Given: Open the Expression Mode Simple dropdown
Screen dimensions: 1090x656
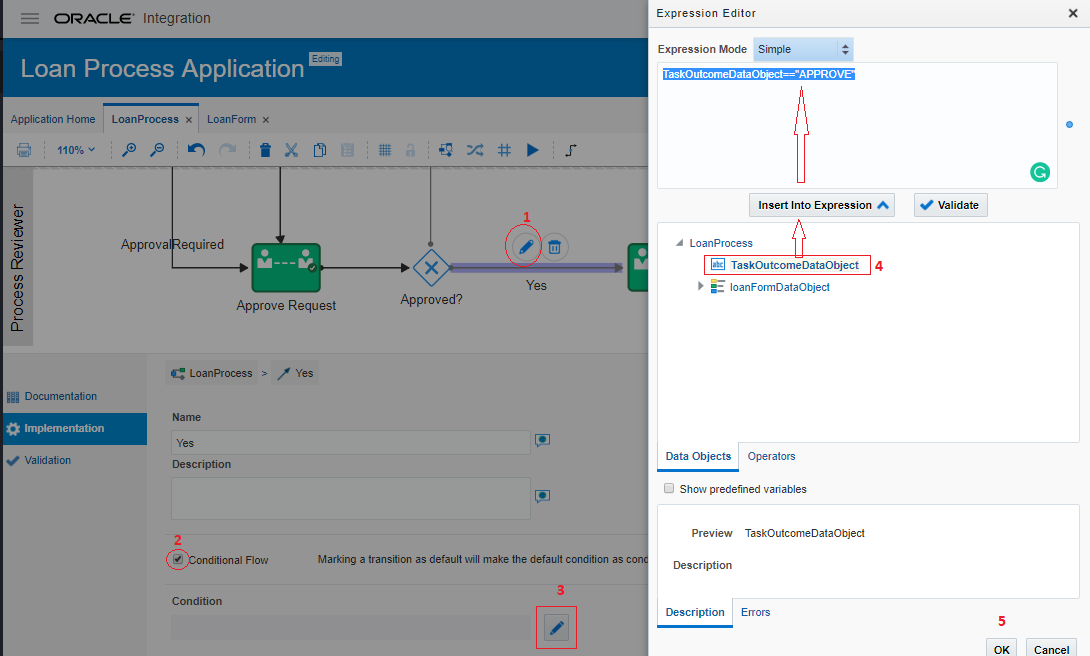Looking at the screenshot, I should pyautogui.click(x=803, y=49).
